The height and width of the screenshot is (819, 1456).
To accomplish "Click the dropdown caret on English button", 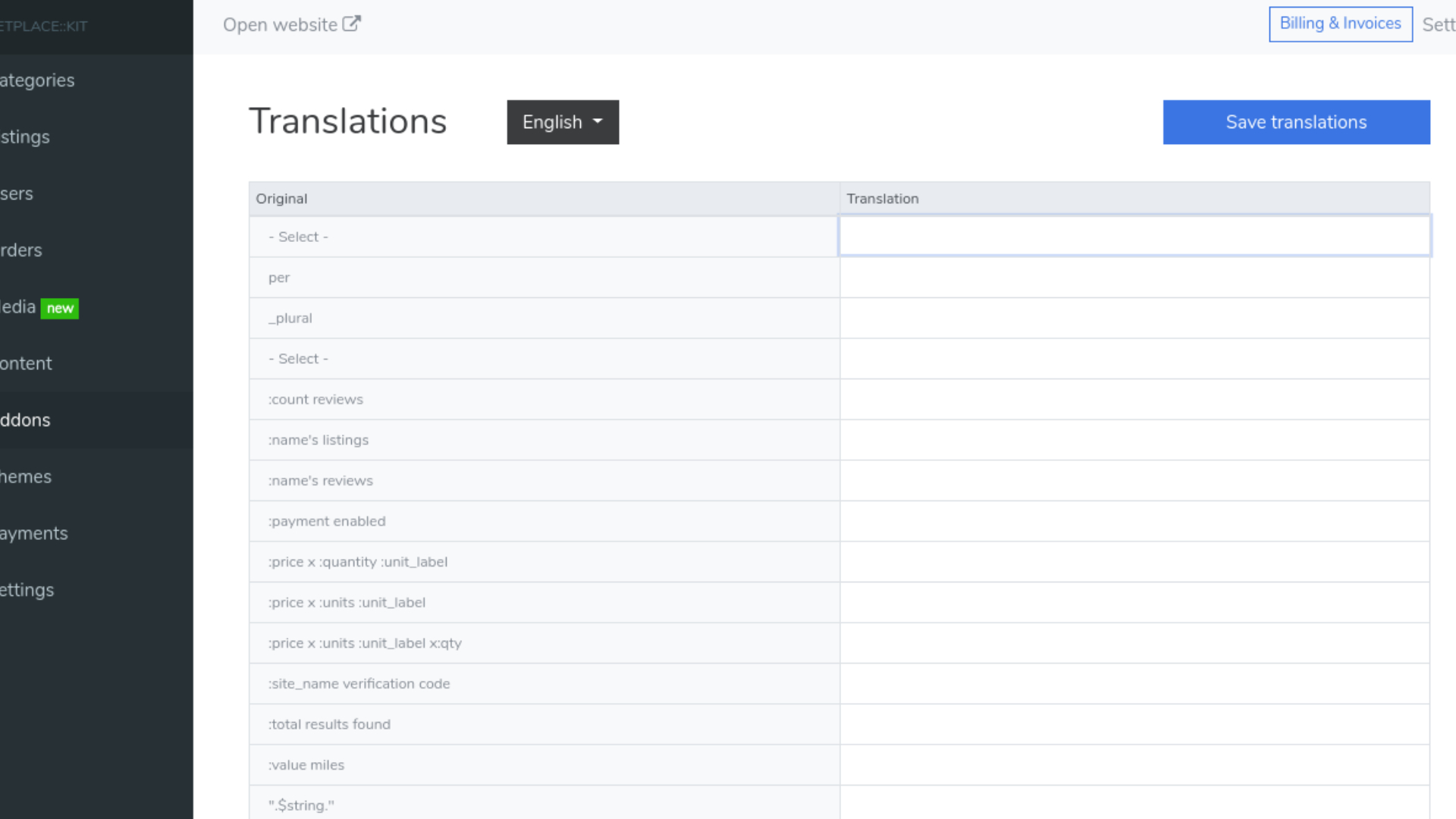I will 598,121.
